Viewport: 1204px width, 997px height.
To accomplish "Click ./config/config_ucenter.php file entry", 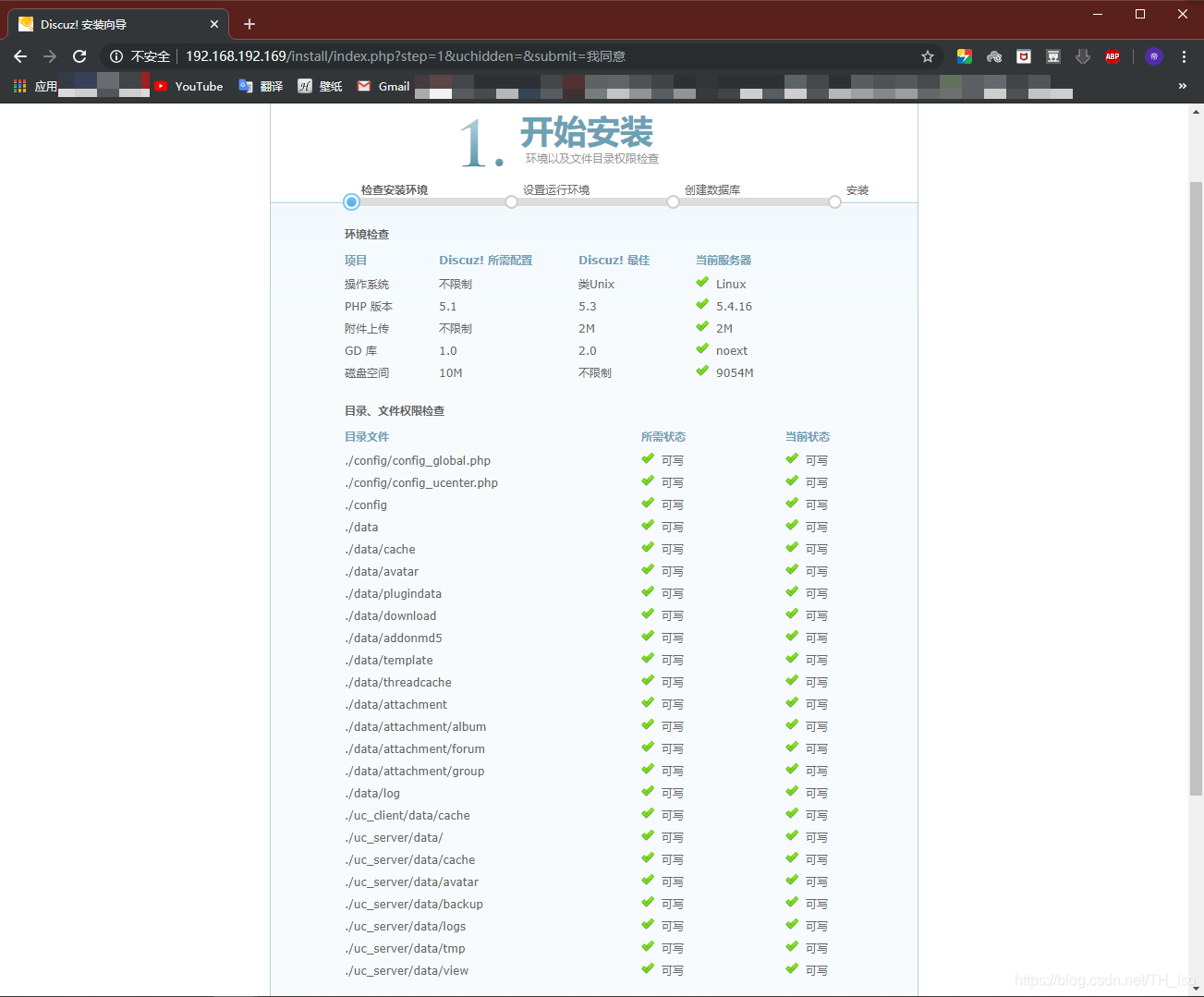I will click(421, 483).
